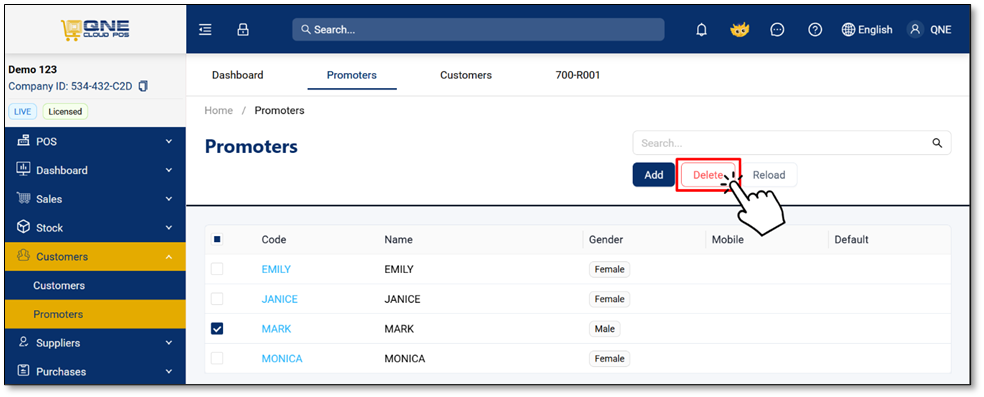Switch to the Dashboard tab
Image resolution: width=984 pixels, height=397 pixels.
tap(238, 75)
